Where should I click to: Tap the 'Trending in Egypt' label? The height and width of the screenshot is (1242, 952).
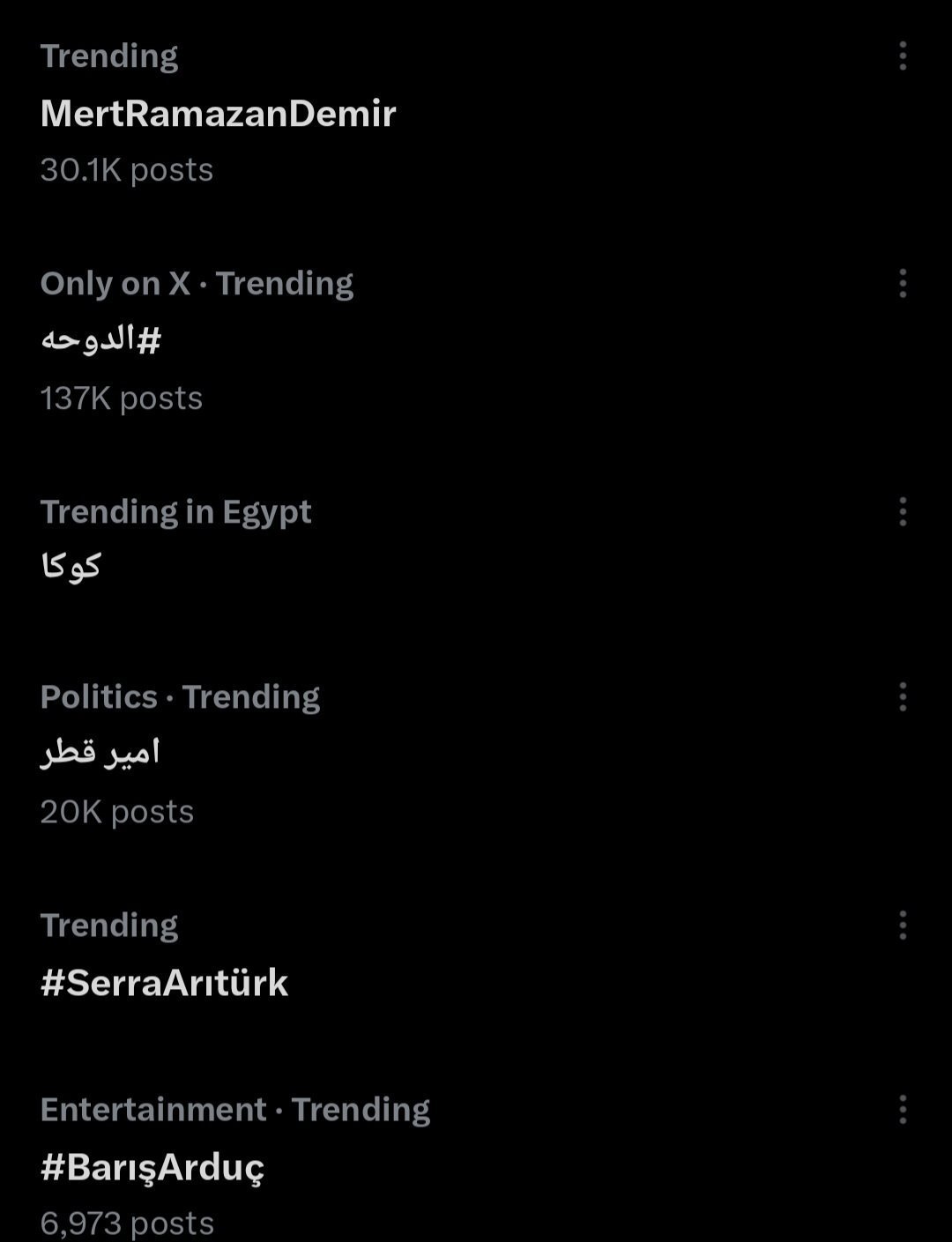click(175, 511)
